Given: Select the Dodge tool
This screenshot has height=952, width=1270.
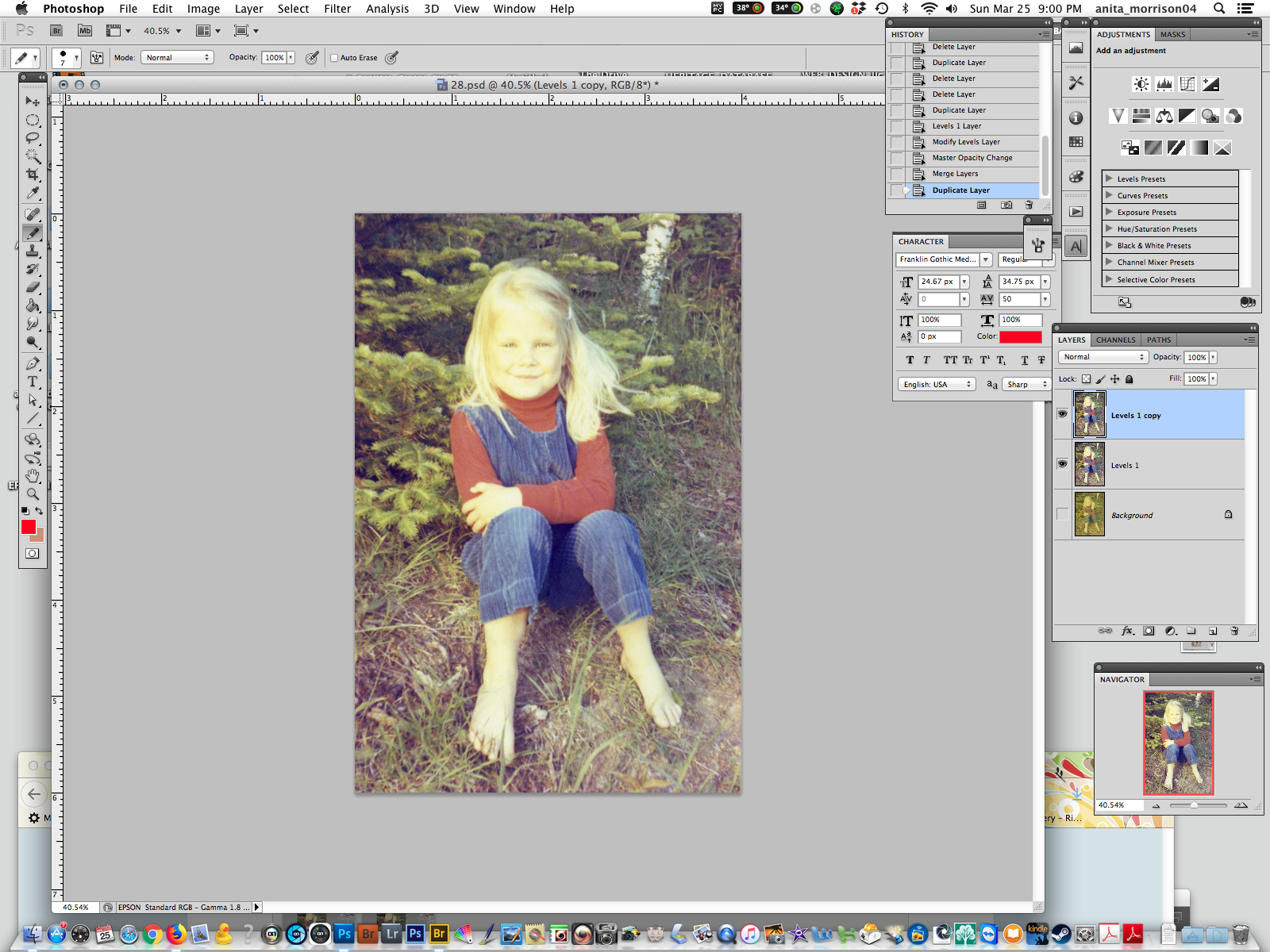Looking at the screenshot, I should (33, 342).
